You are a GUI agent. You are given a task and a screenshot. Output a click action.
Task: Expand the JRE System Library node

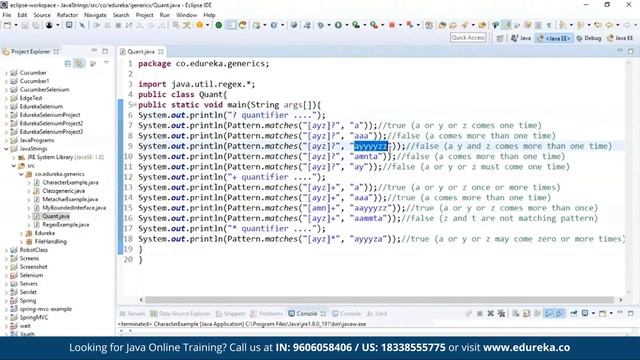pos(13,157)
